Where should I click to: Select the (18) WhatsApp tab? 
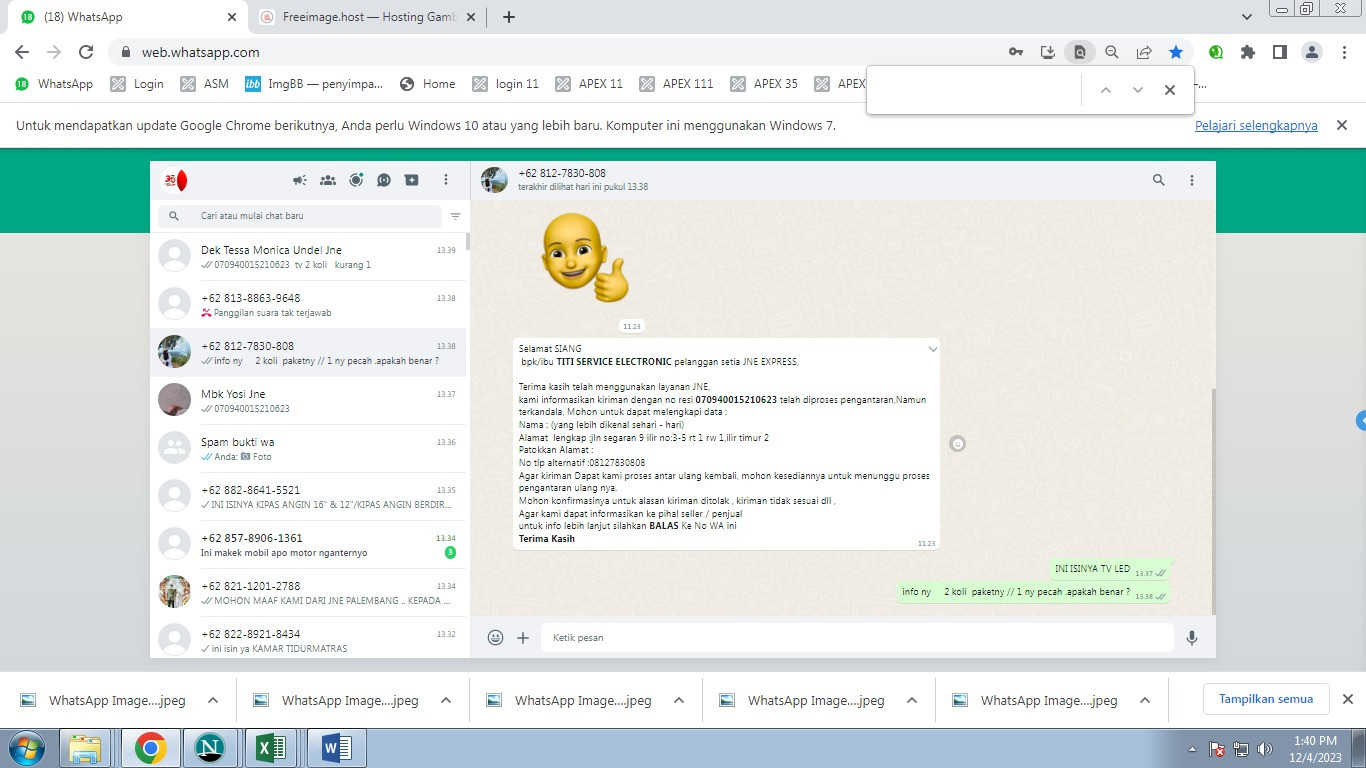pos(130,17)
